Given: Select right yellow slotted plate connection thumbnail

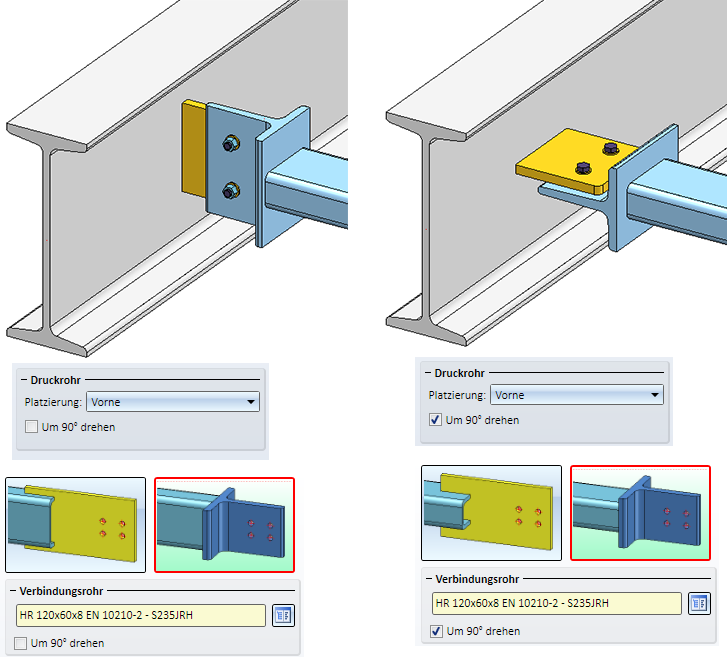Looking at the screenshot, I should point(491,513).
